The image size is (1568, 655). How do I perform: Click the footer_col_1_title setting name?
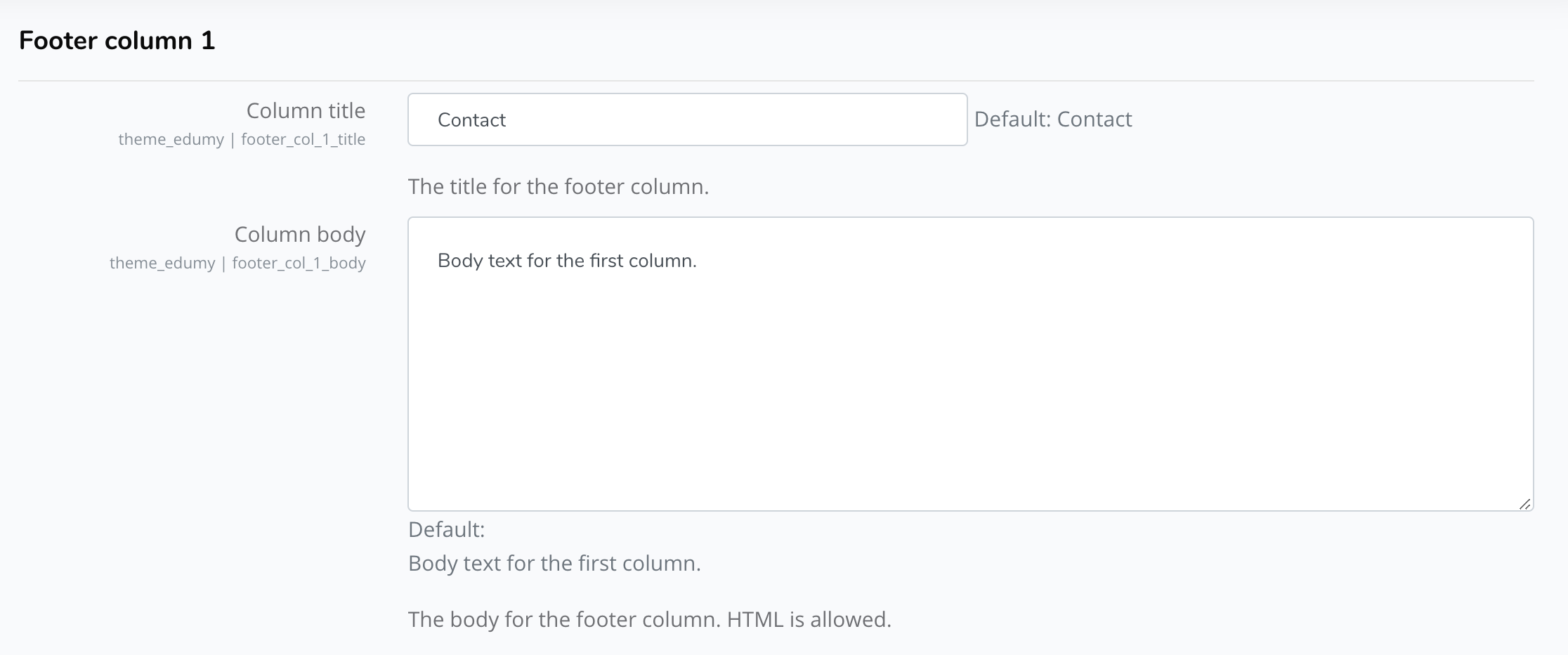pyautogui.click(x=303, y=139)
